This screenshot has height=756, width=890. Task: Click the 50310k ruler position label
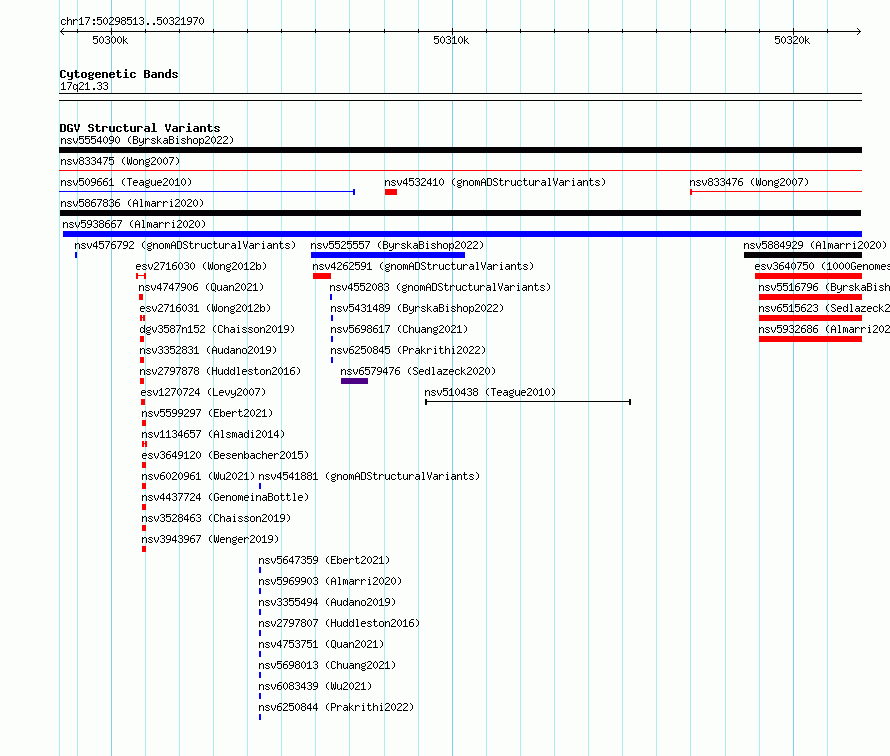click(451, 40)
